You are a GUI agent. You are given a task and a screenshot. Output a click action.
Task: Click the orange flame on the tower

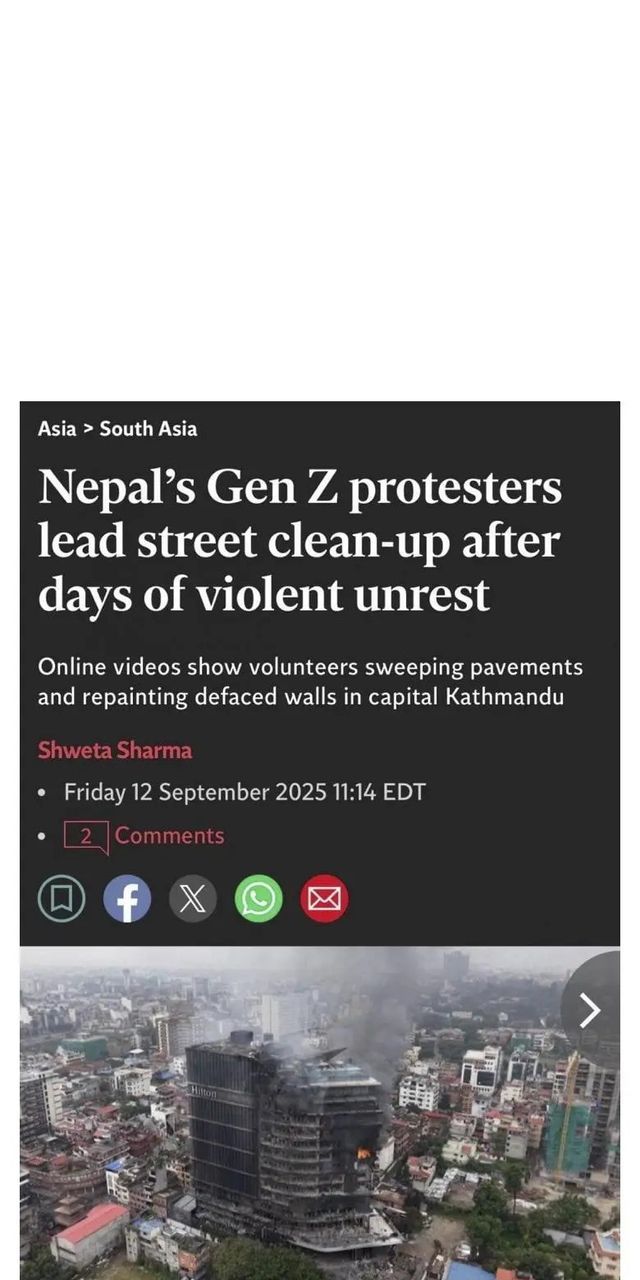(363, 1153)
